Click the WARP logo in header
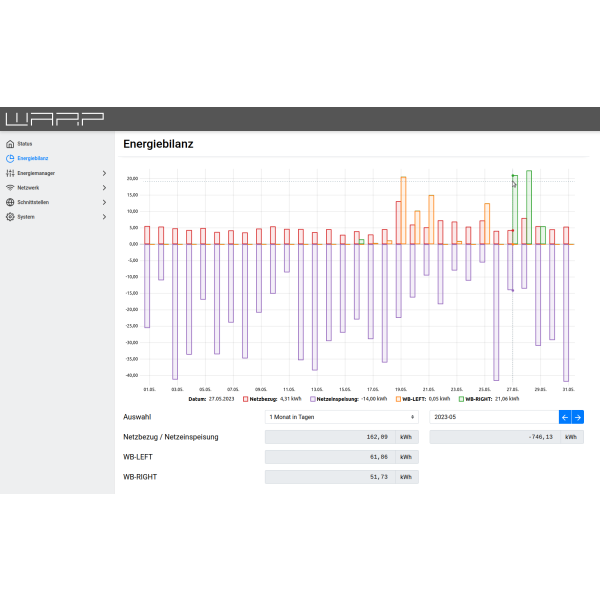 click(x=55, y=119)
